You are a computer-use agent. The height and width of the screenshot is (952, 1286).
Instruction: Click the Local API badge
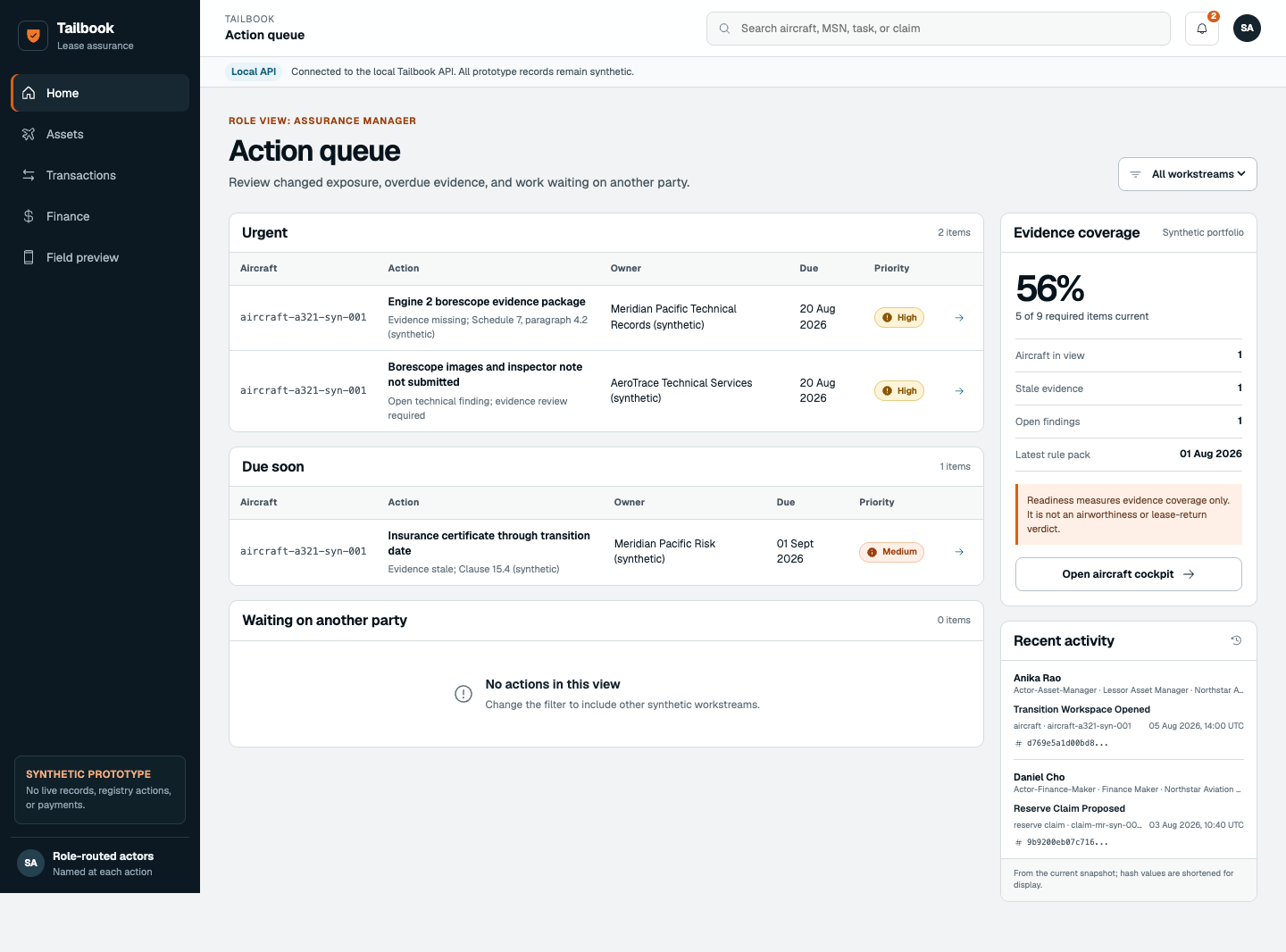254,71
